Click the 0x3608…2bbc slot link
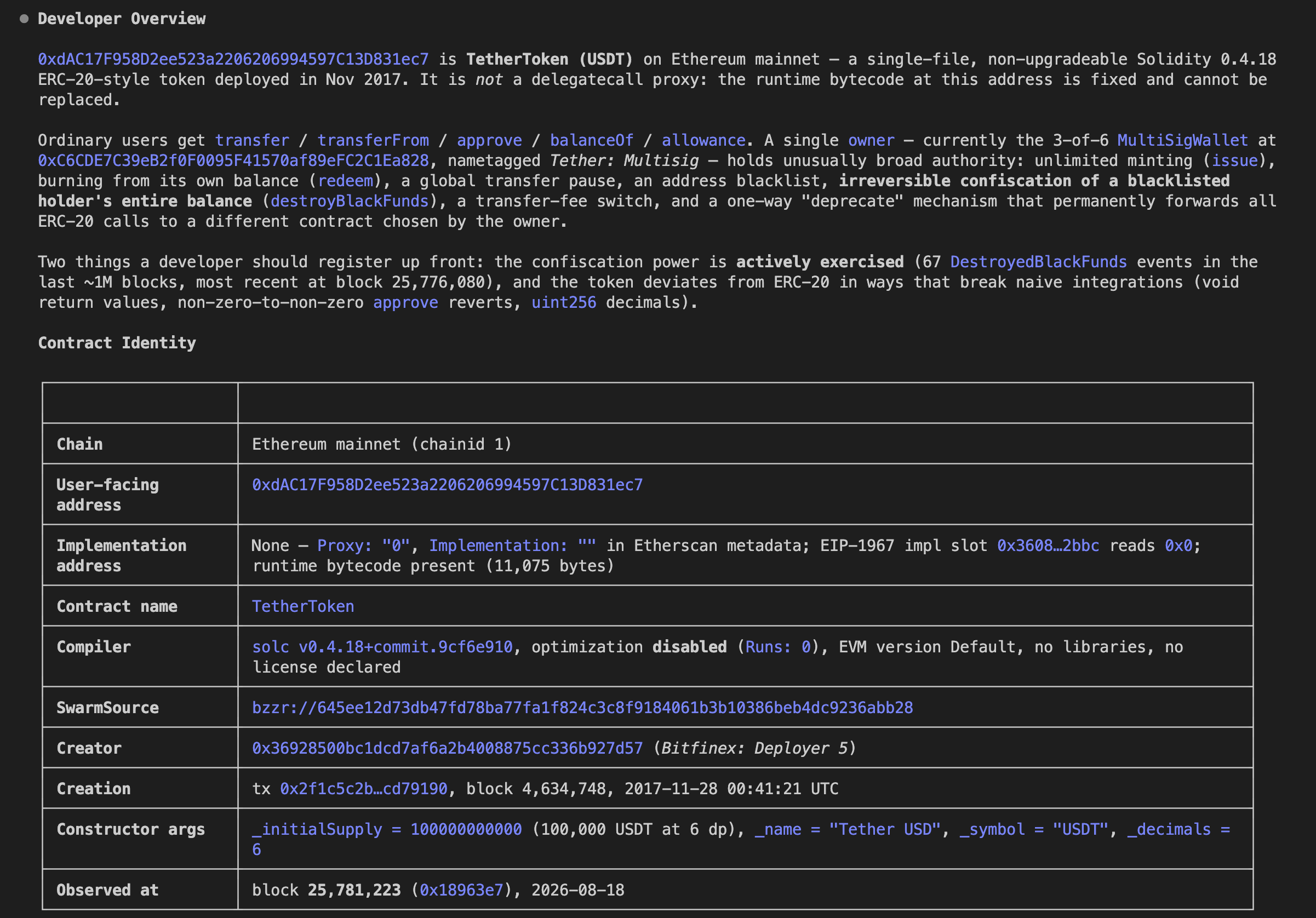Viewport: 1316px width, 918px height. pyautogui.click(x=1048, y=546)
